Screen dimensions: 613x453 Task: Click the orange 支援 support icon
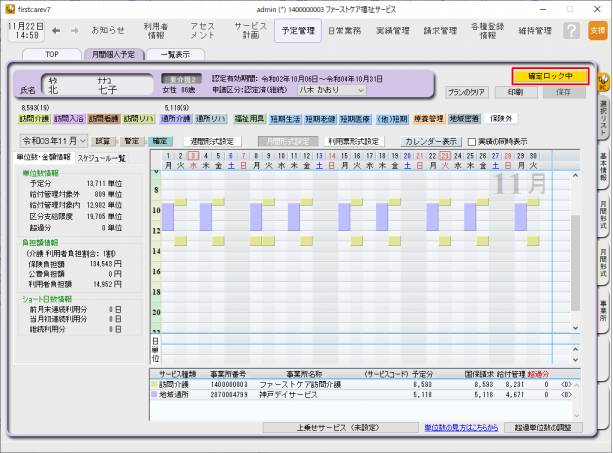click(597, 31)
